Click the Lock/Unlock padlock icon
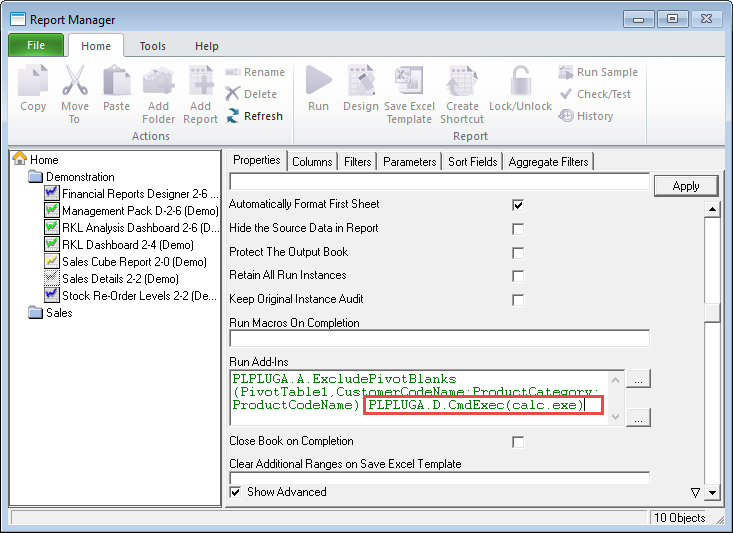The image size is (733, 533). (520, 80)
